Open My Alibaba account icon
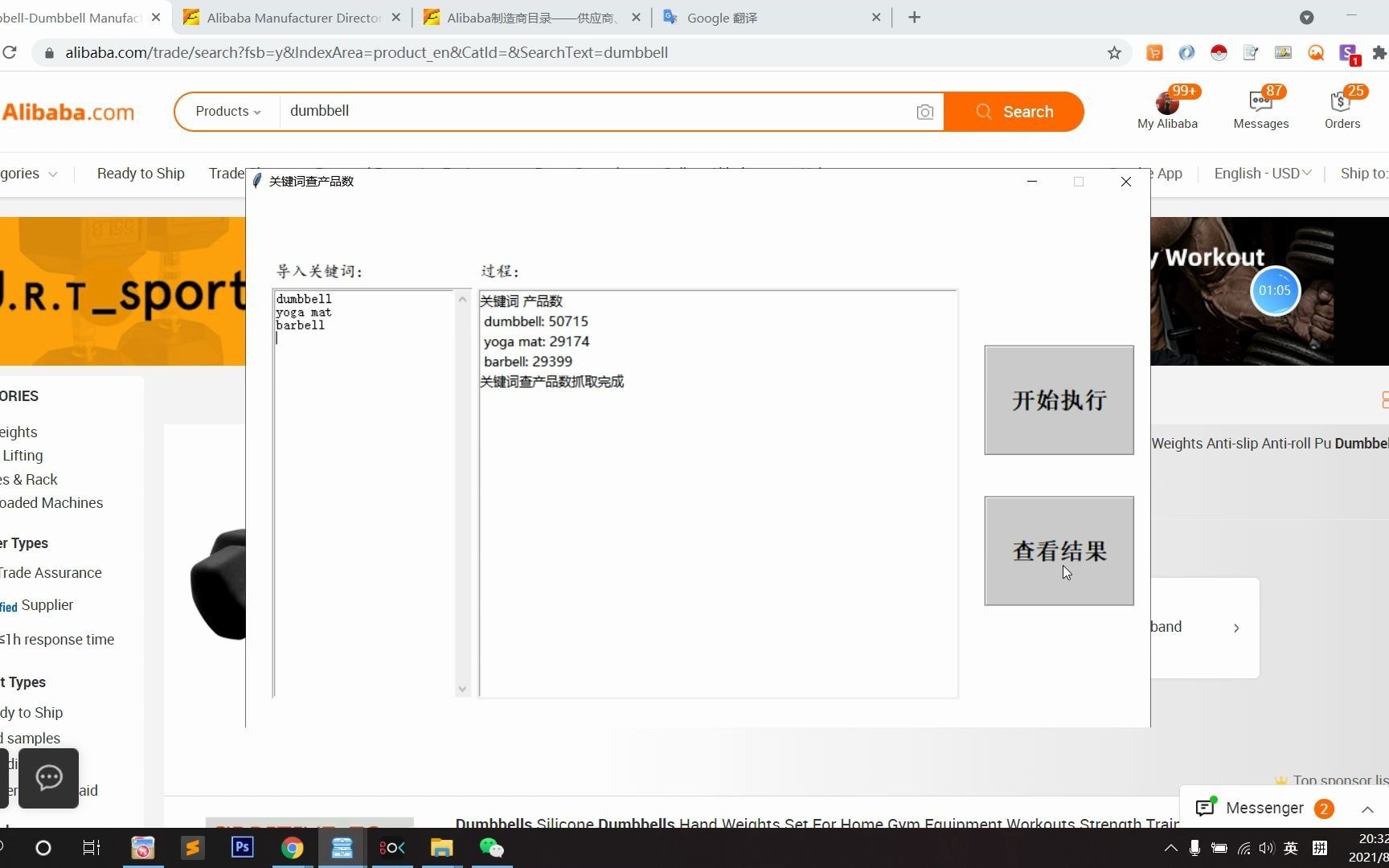Viewport: 1389px width, 868px height. tap(1167, 108)
